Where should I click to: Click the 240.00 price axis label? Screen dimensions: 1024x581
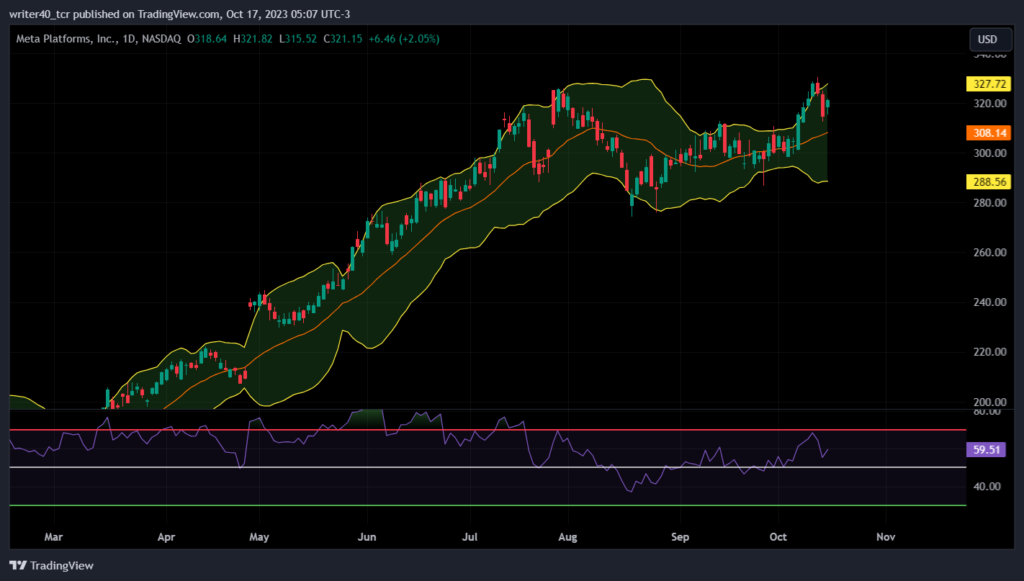pos(990,302)
